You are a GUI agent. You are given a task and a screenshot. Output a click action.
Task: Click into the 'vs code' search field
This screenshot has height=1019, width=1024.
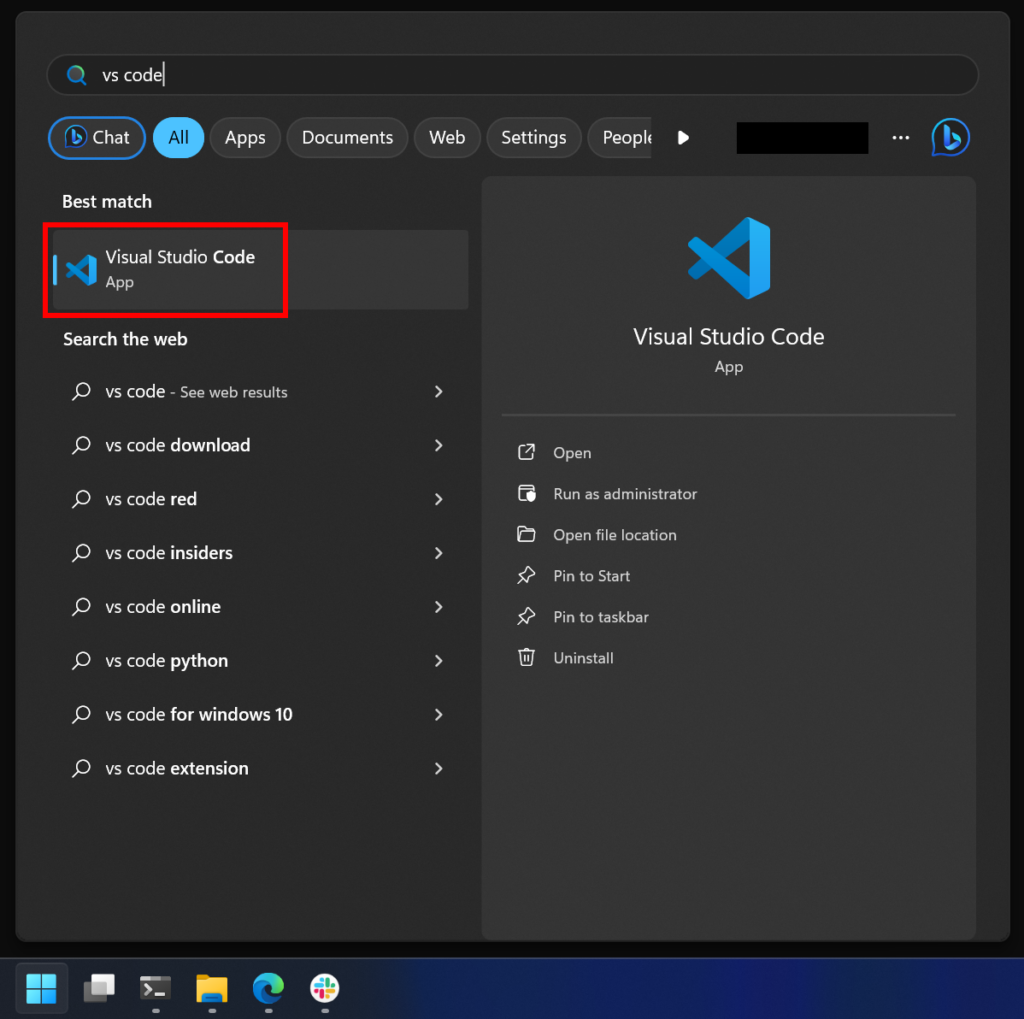(513, 75)
